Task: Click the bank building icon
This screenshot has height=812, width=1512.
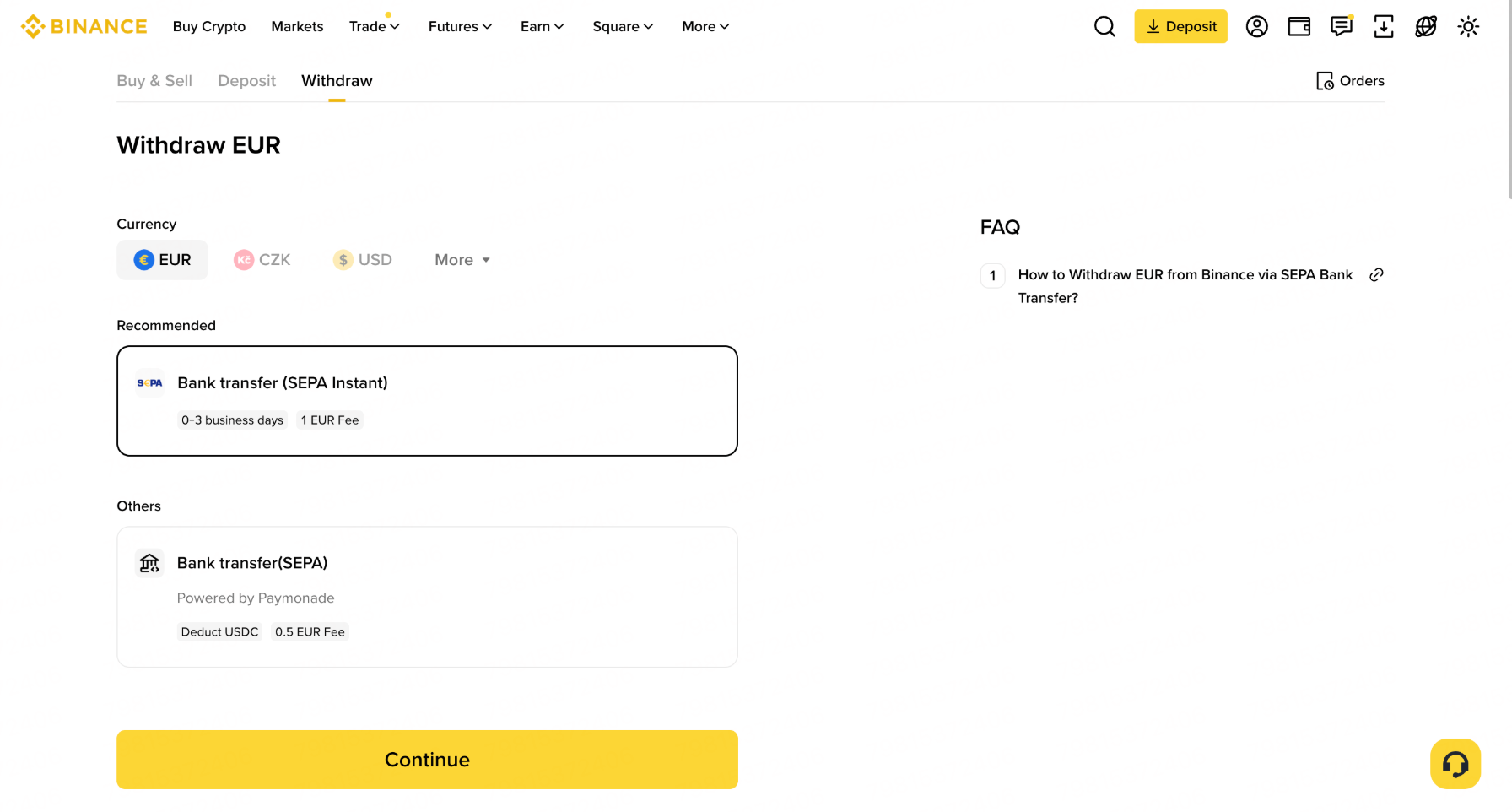Action: 149,563
